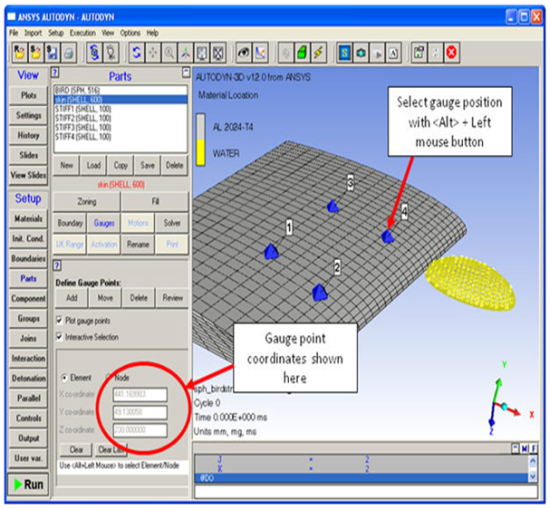Click the save file floppy disk icon
Screen dimensions: 550x509
coord(52,53)
